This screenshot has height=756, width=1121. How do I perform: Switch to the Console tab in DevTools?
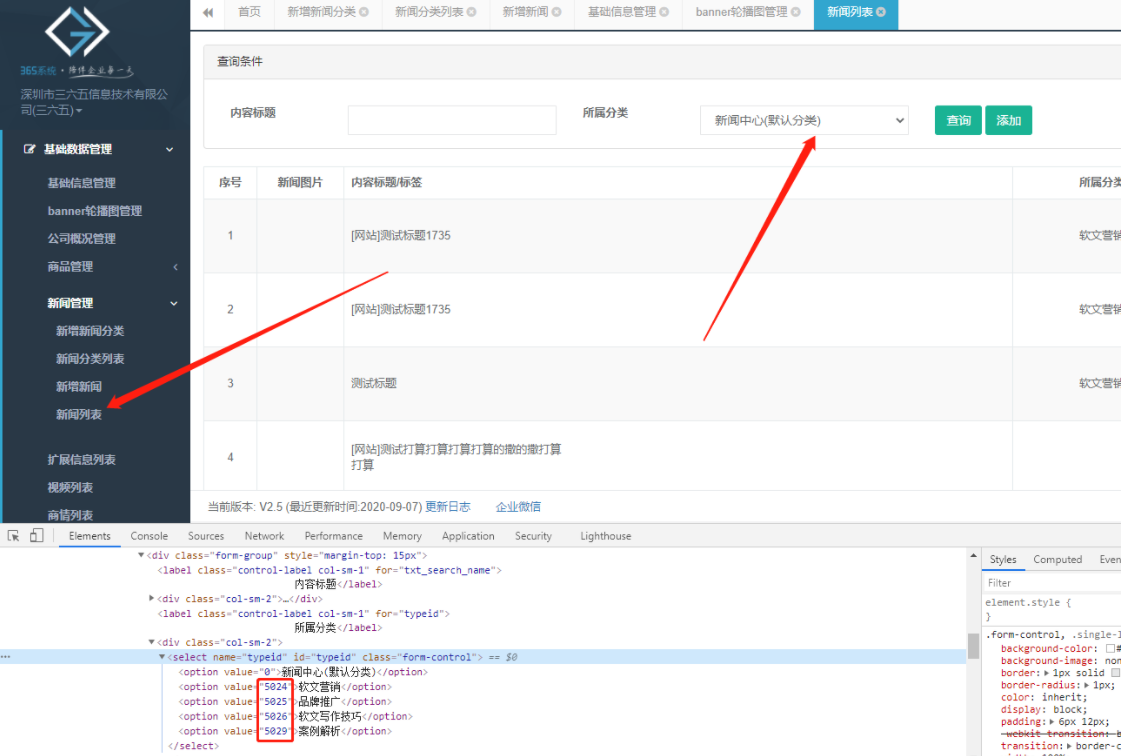pos(149,536)
